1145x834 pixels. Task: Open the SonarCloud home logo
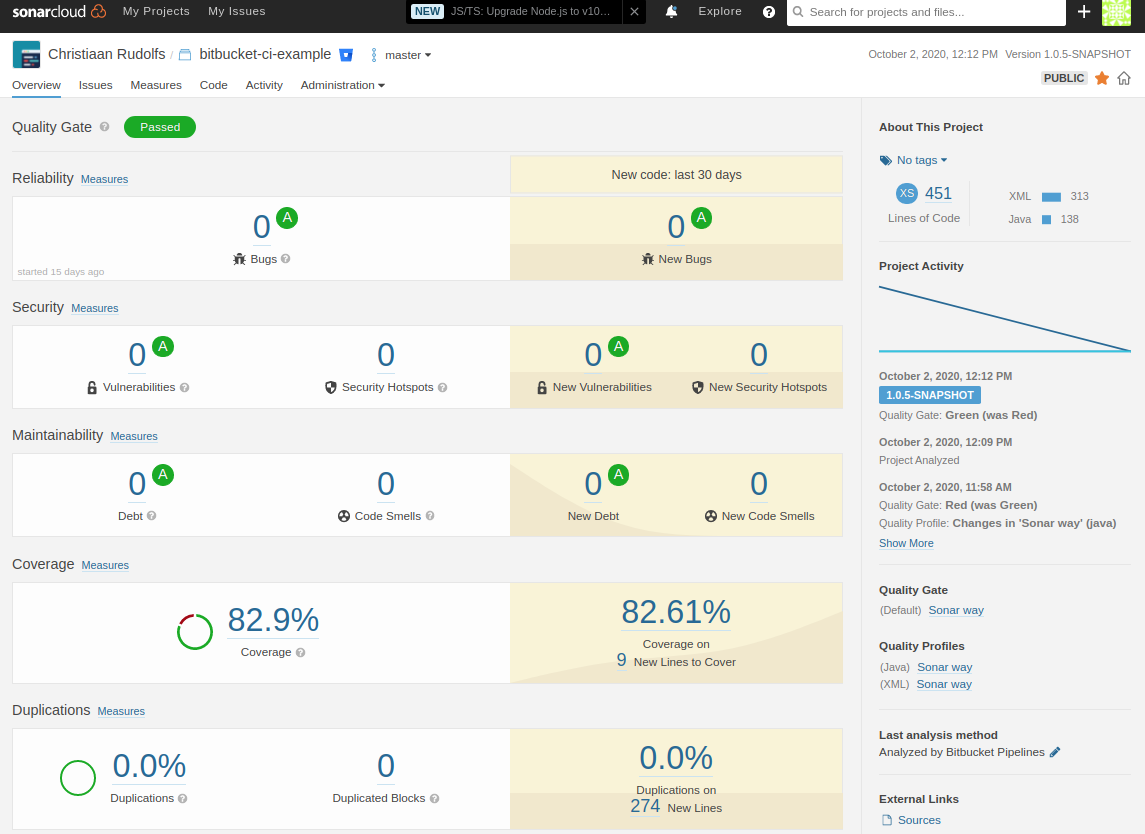[58, 12]
